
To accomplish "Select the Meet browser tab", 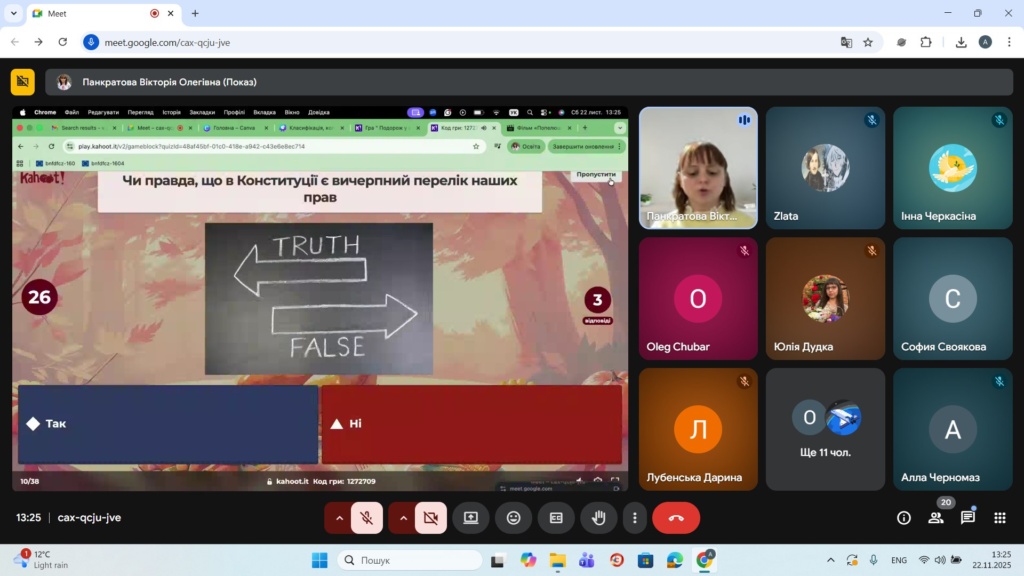I will point(95,14).
